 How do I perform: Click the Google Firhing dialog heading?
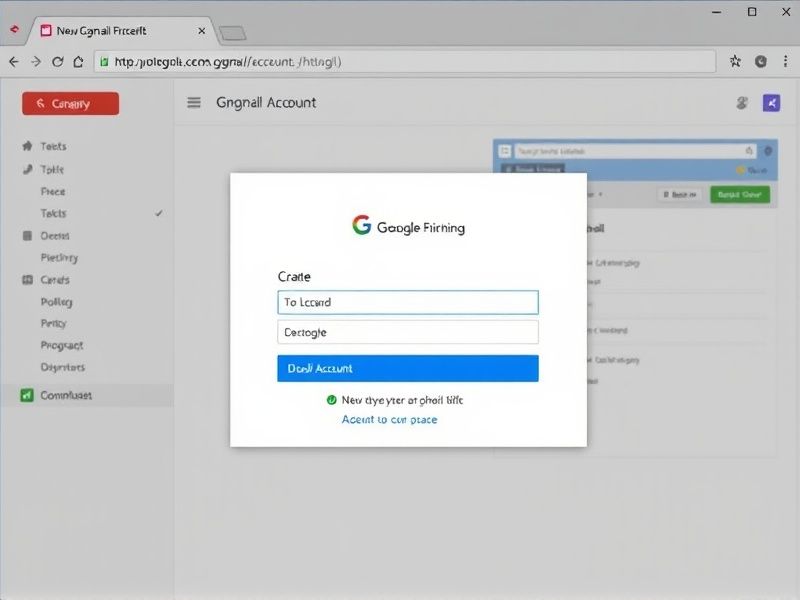tap(421, 227)
